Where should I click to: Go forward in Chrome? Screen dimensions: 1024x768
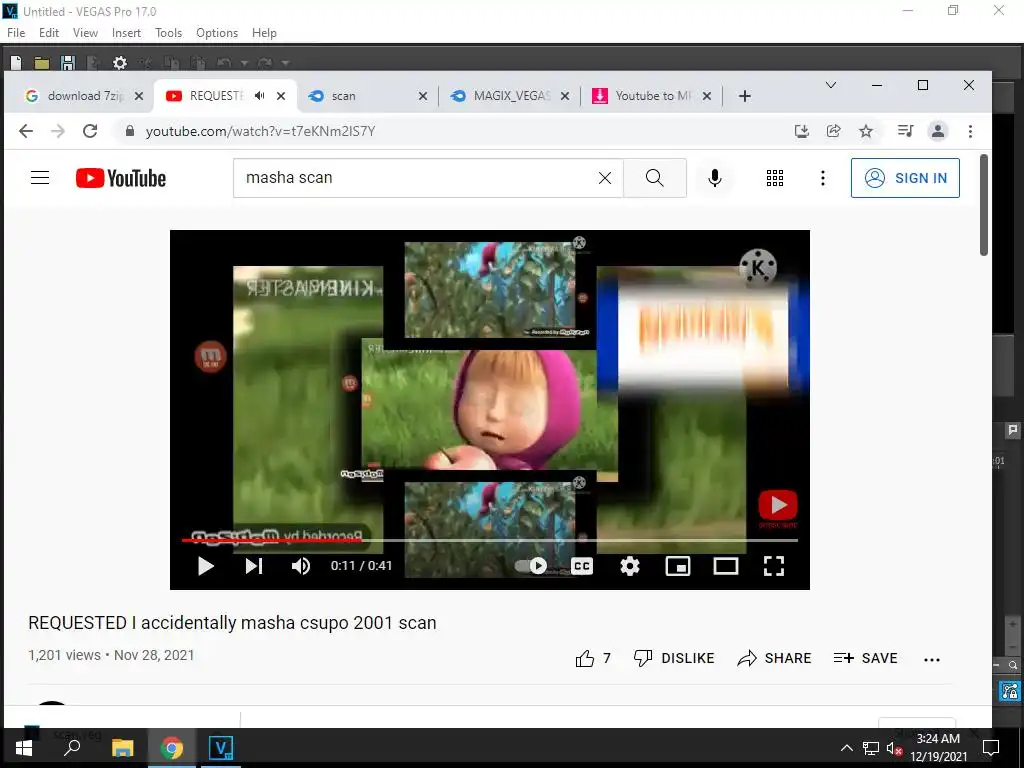[58, 131]
